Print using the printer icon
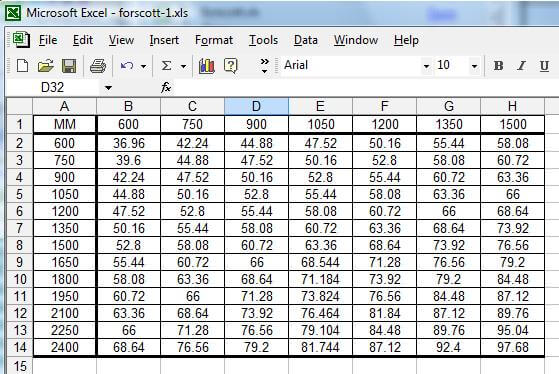Image resolution: width=559 pixels, height=374 pixels. click(x=98, y=66)
